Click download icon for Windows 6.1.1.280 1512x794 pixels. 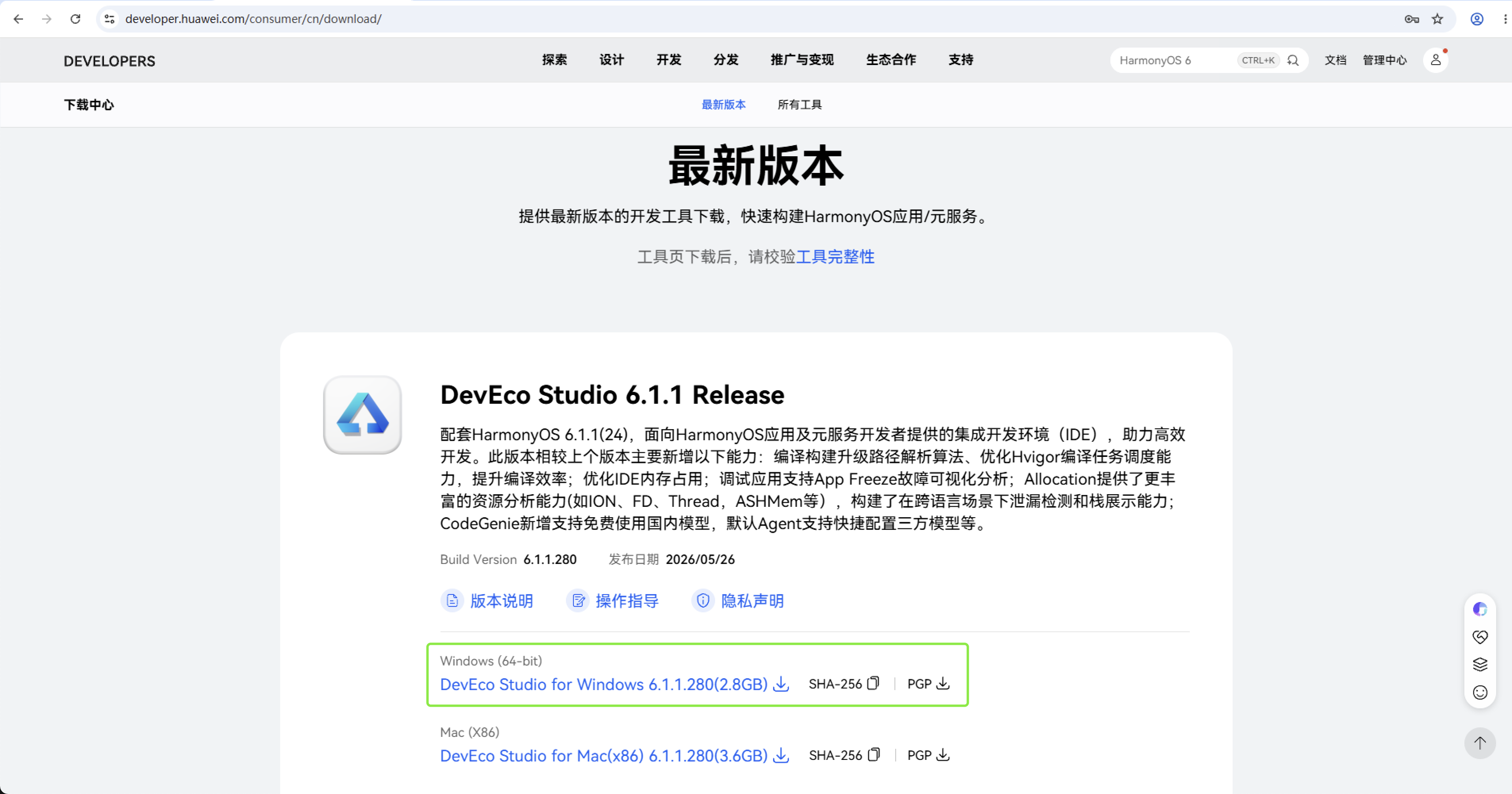click(x=781, y=684)
